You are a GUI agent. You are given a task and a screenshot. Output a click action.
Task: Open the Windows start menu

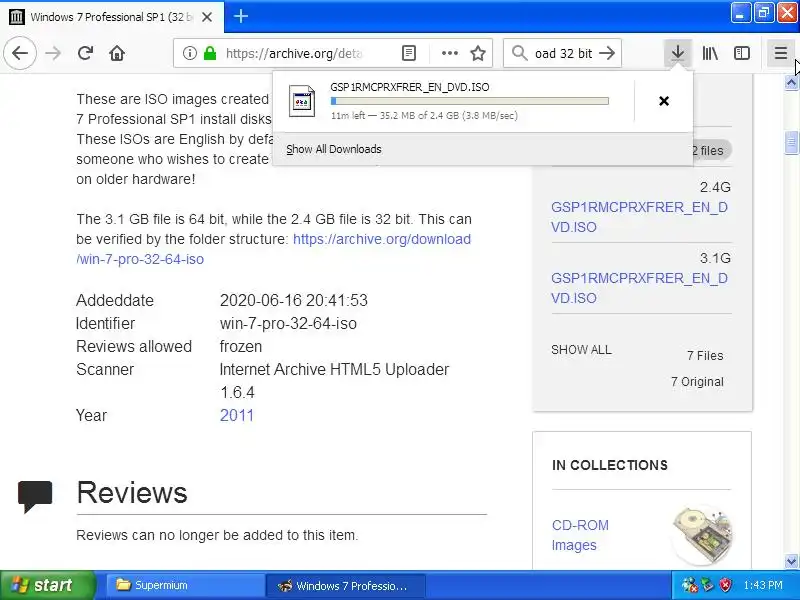point(48,585)
